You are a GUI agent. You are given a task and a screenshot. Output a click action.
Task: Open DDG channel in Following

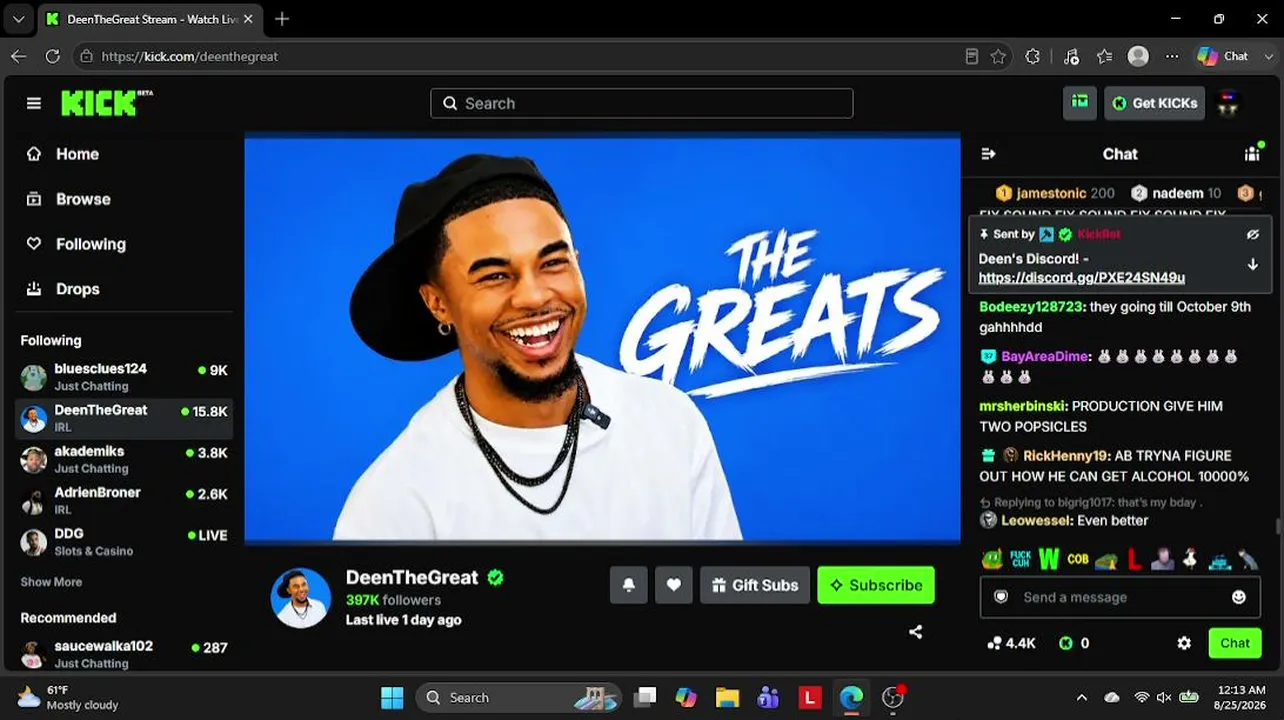pyautogui.click(x=124, y=541)
